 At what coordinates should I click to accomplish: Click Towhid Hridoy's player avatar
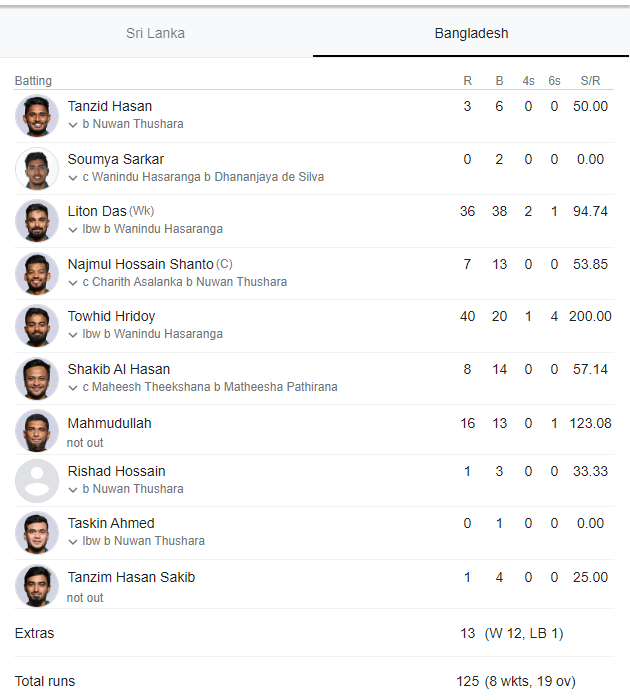[x=37, y=326]
